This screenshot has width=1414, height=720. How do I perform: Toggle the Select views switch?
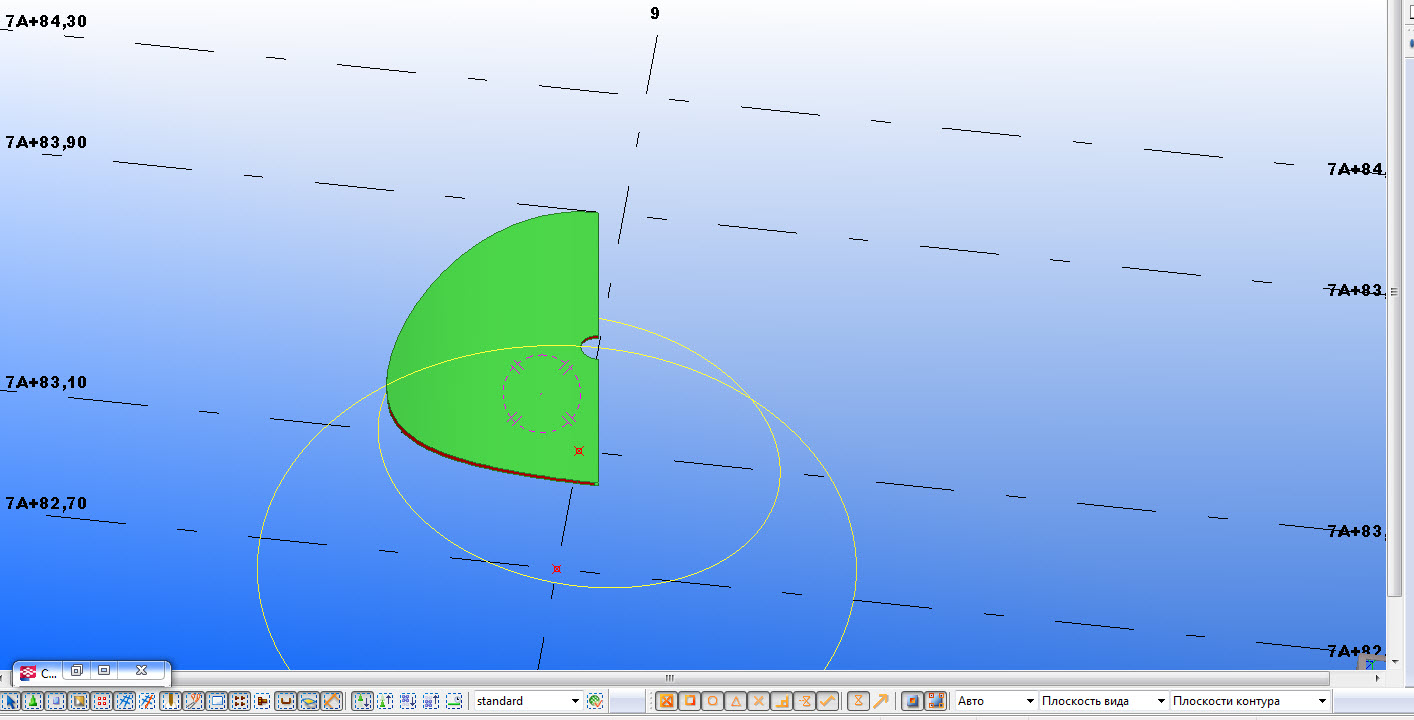coord(216,701)
